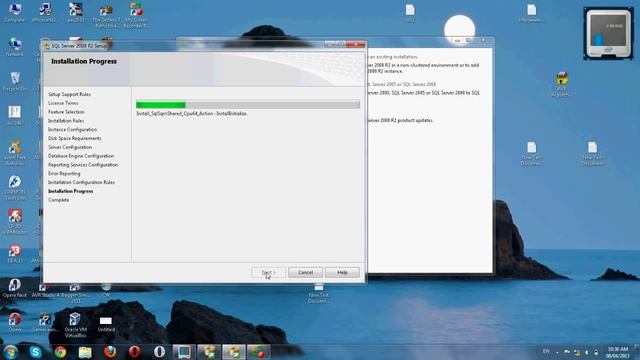Select Disk Space Requirements step
This screenshot has height=360, width=640.
(x=74, y=138)
